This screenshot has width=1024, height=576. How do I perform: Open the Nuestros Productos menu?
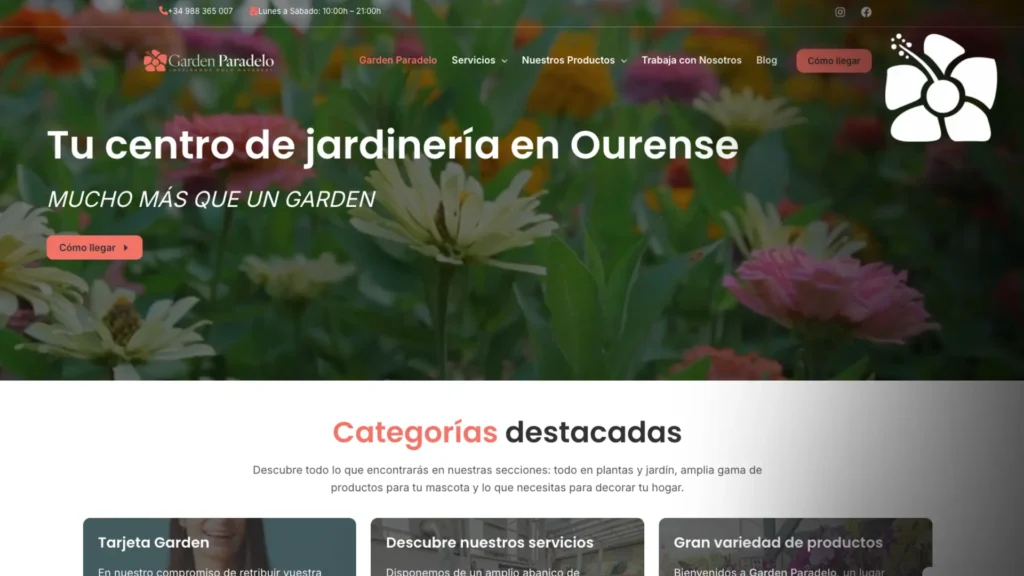568,60
